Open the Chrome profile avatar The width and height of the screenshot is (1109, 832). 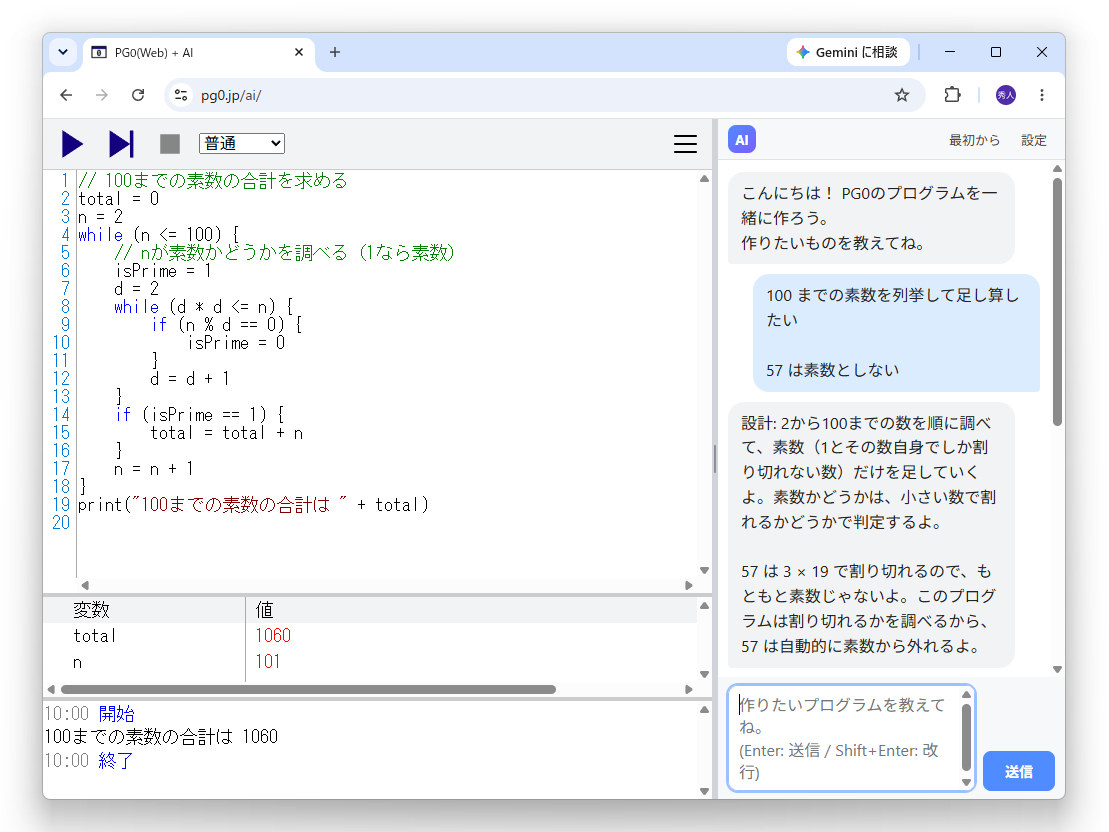[1006, 95]
